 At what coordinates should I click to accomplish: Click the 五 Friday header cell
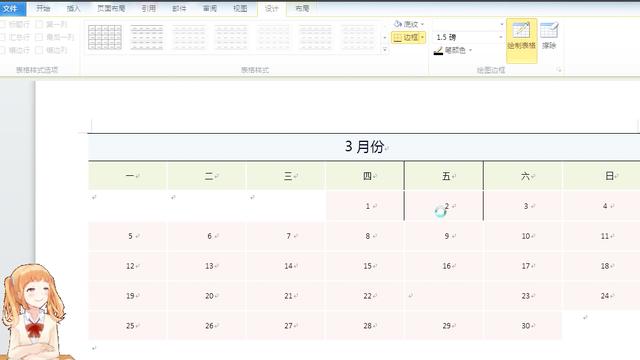click(x=444, y=176)
